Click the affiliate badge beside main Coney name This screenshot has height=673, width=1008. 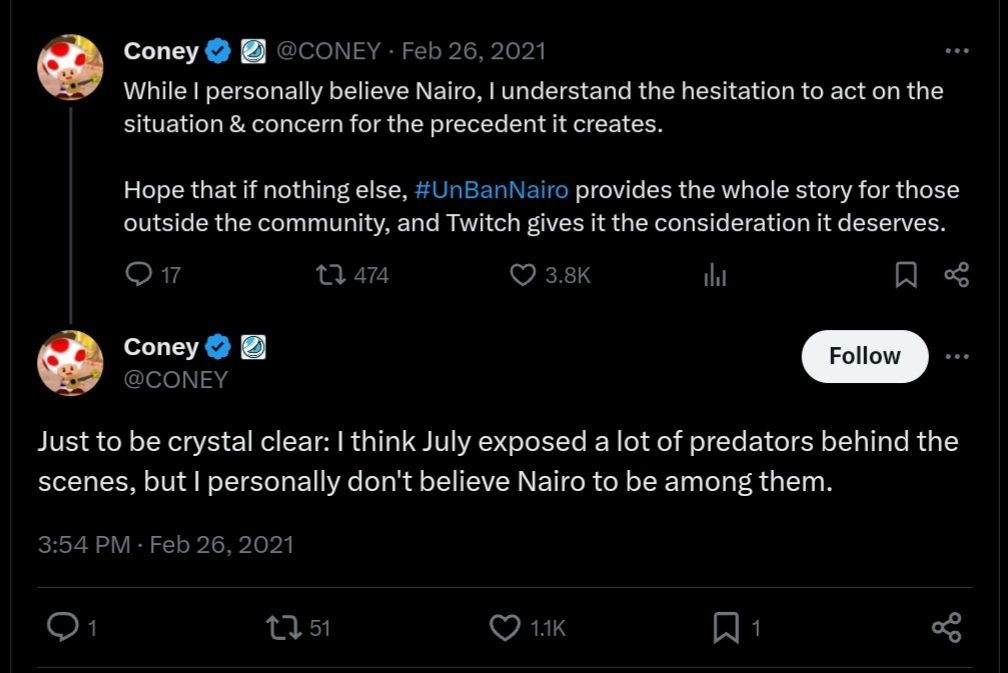click(x=254, y=347)
